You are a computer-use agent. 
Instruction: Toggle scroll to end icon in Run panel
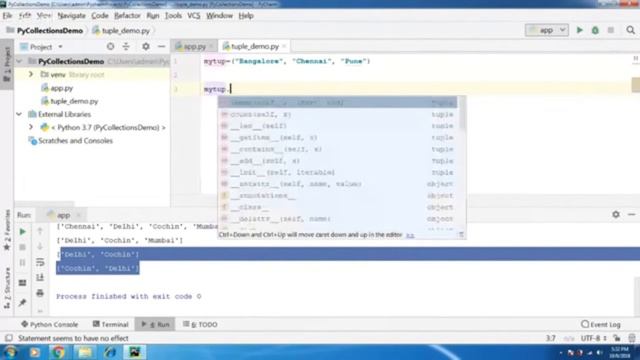pyautogui.click(x=40, y=278)
